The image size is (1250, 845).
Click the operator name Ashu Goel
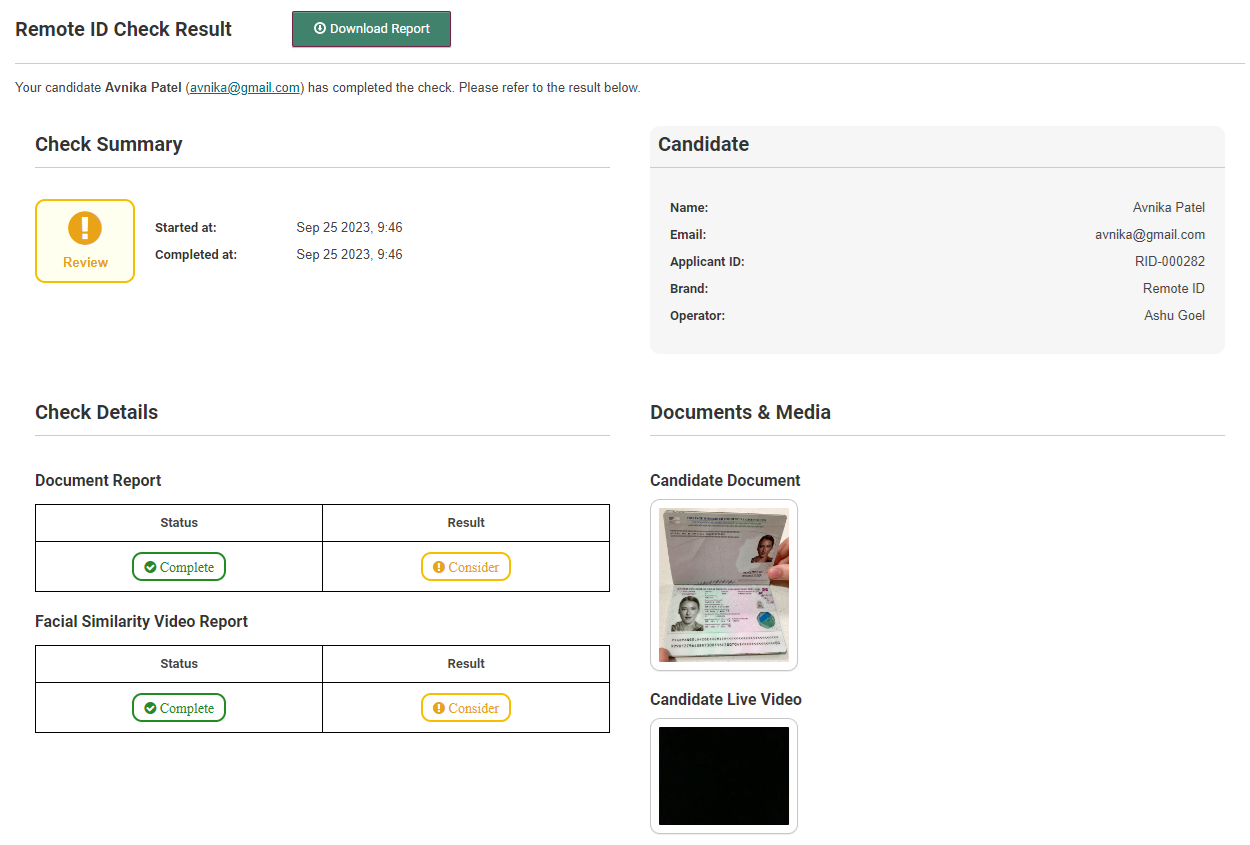tap(1174, 316)
